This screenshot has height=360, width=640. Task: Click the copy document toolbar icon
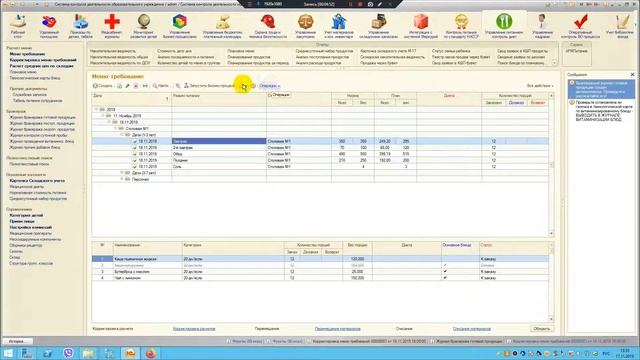pos(120,86)
